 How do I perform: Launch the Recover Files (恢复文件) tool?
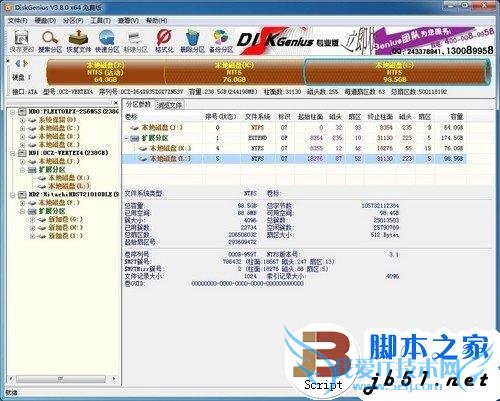pyautogui.click(x=78, y=41)
